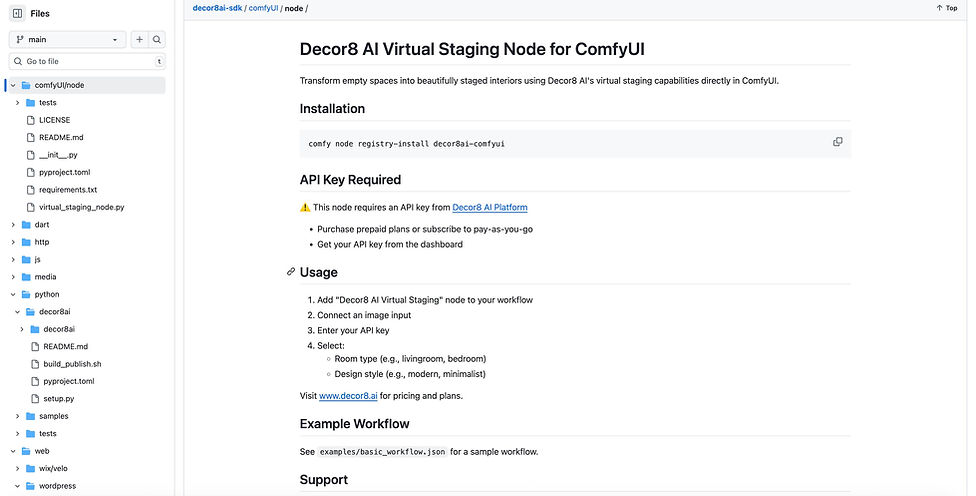Viewport: 976px width, 496px height.
Task: Open the requirements.txt file
Action: coord(68,190)
